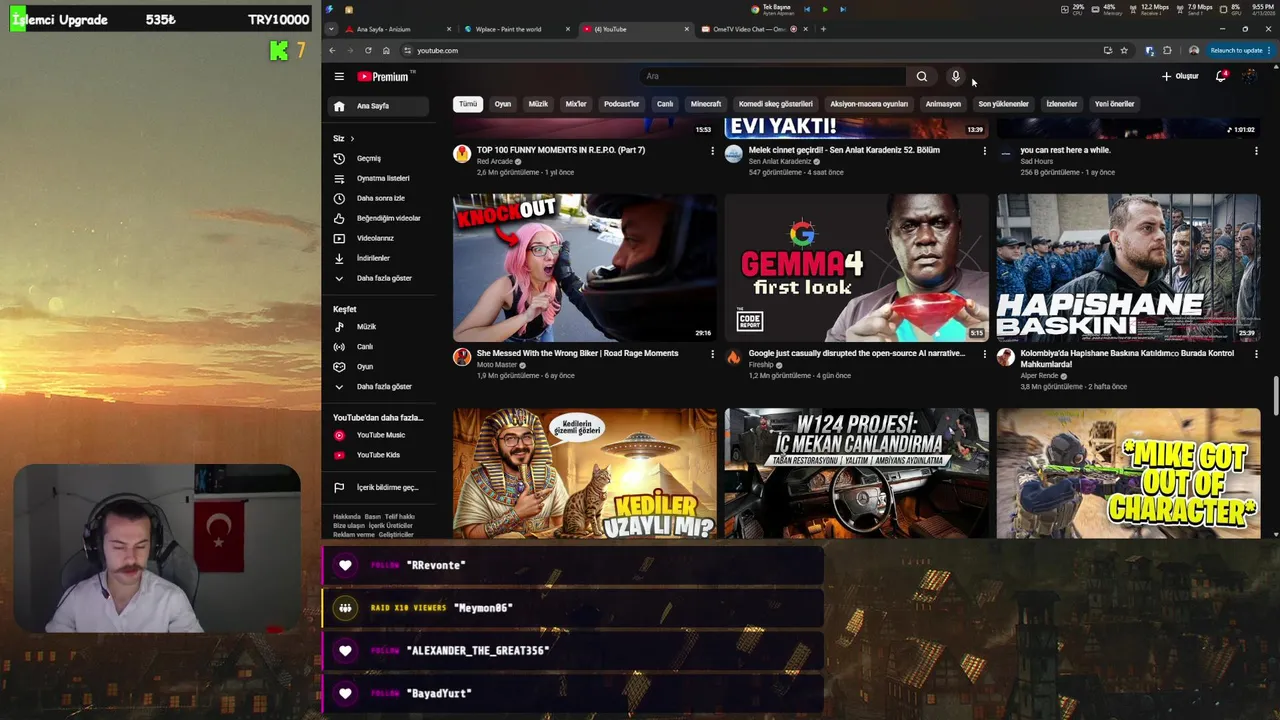1280x720 pixels.
Task: Select the Son yüklenenler filter chip
Action: pos(1003,104)
